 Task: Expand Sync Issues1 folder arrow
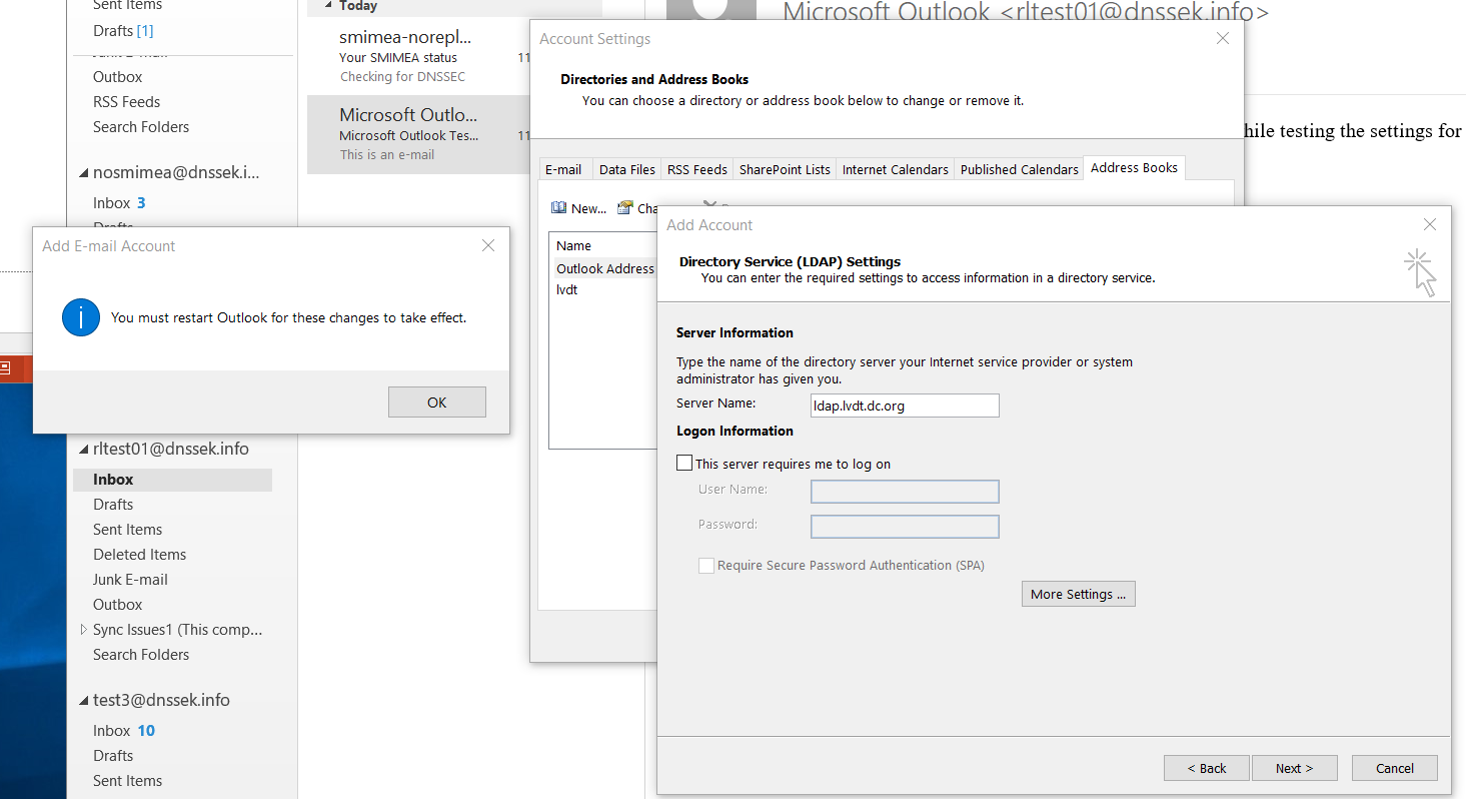point(83,630)
